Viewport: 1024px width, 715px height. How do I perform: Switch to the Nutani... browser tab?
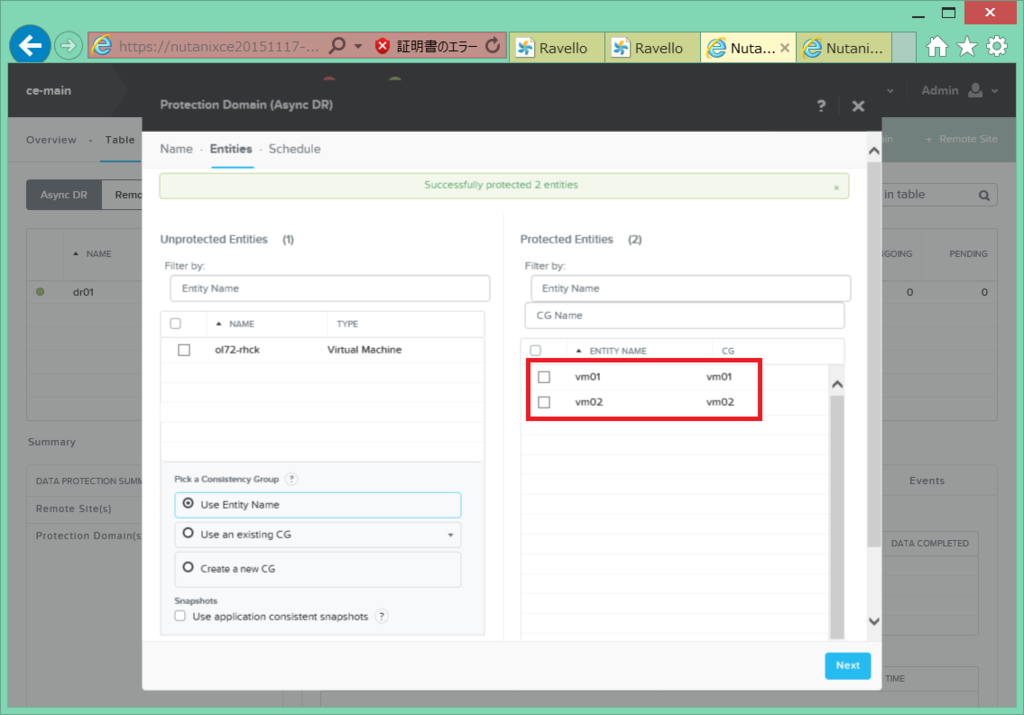tap(844, 48)
